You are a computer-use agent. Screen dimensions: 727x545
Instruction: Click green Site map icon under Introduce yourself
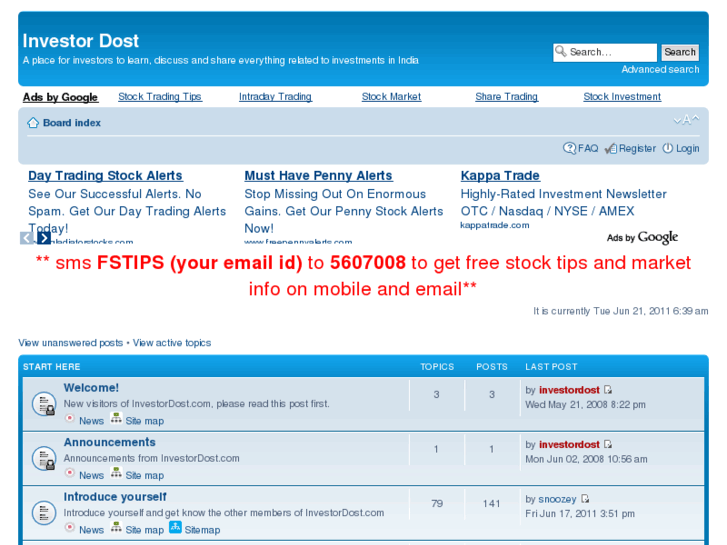pos(116,527)
